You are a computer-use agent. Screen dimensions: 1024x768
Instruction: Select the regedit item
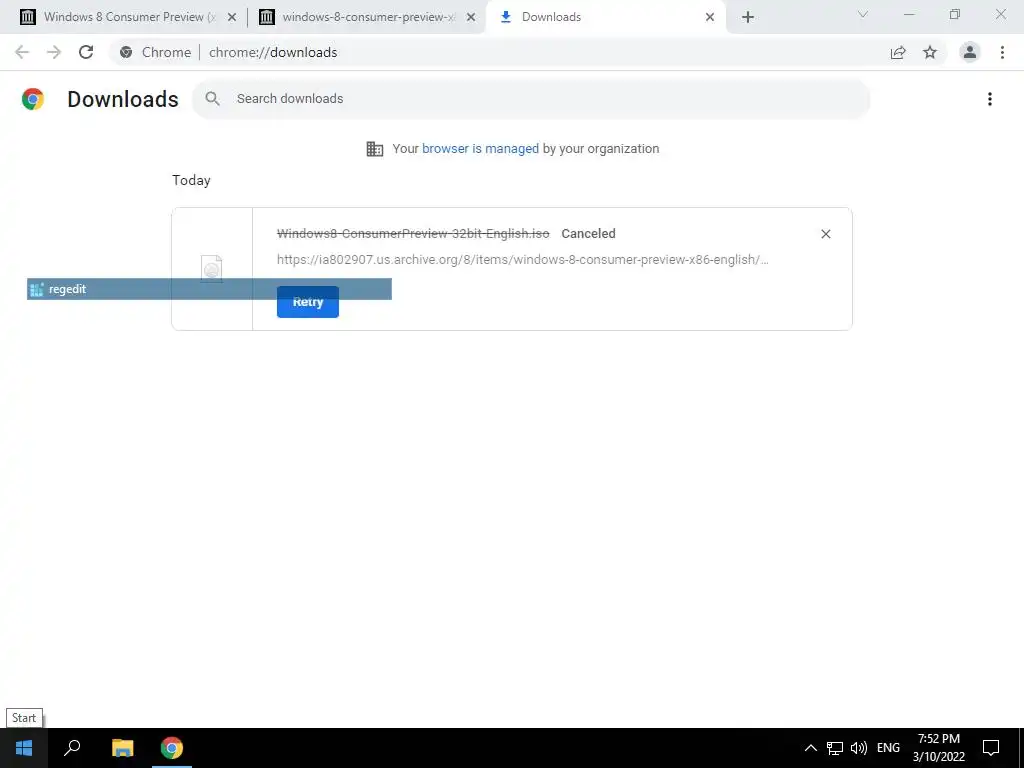click(x=209, y=289)
